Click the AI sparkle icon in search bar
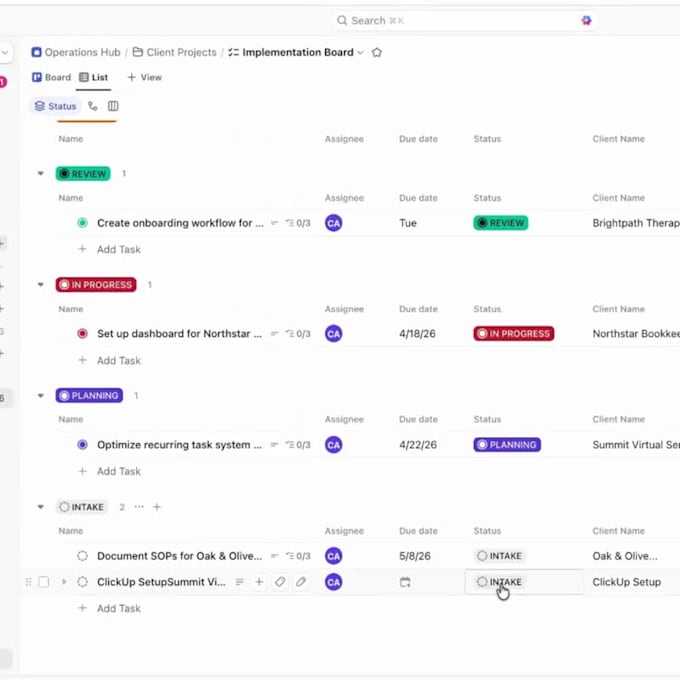The height and width of the screenshot is (680, 680). [586, 20]
